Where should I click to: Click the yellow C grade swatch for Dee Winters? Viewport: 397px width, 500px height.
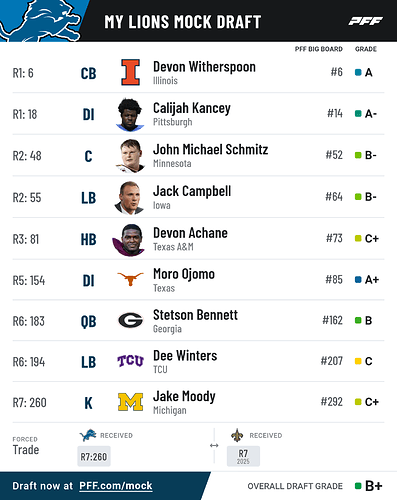click(x=358, y=361)
